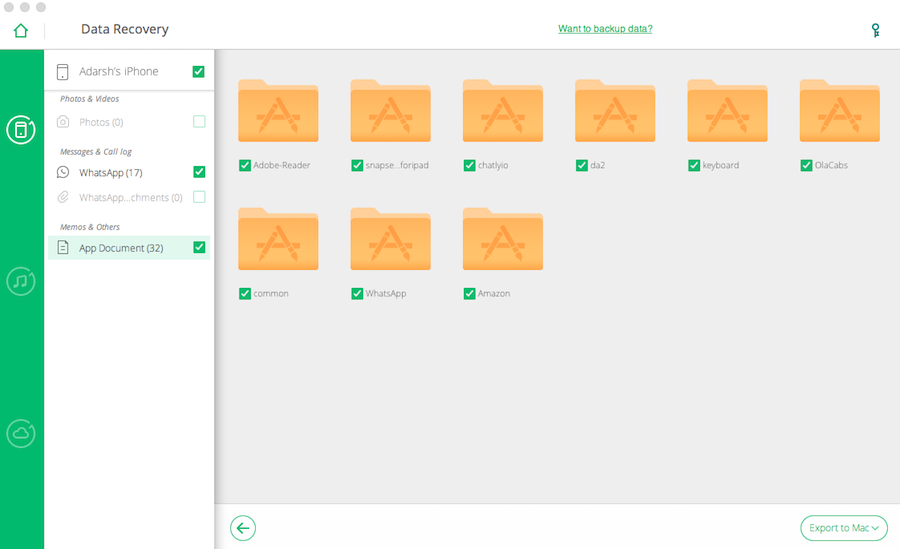
Task: Select App Document (32) in sidebar
Action: click(120, 248)
